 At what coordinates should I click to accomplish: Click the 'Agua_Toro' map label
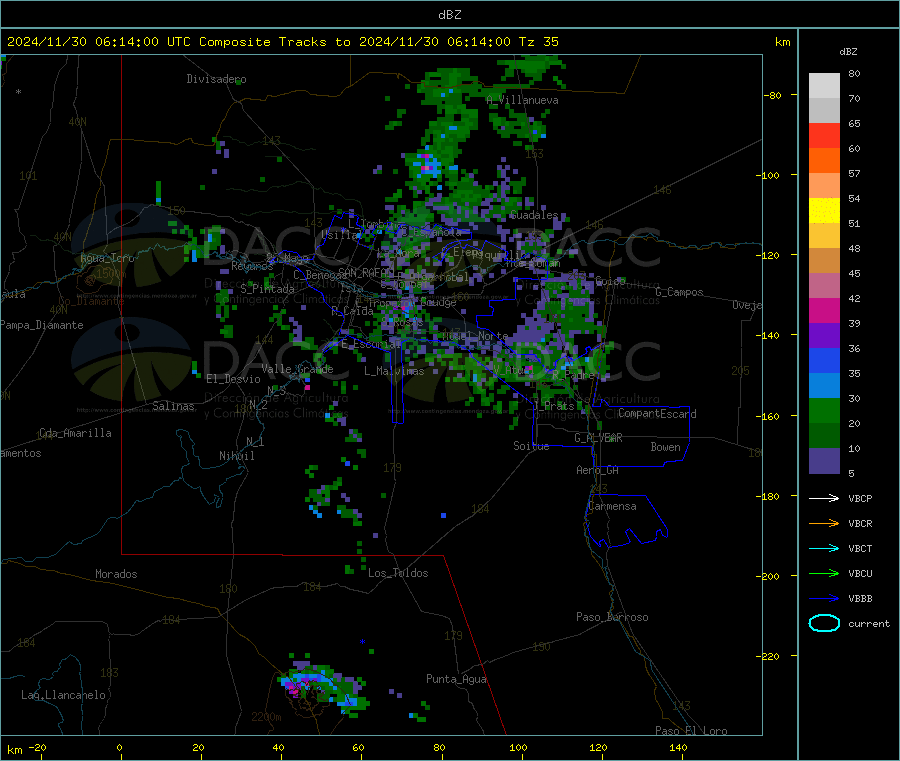pos(107,258)
